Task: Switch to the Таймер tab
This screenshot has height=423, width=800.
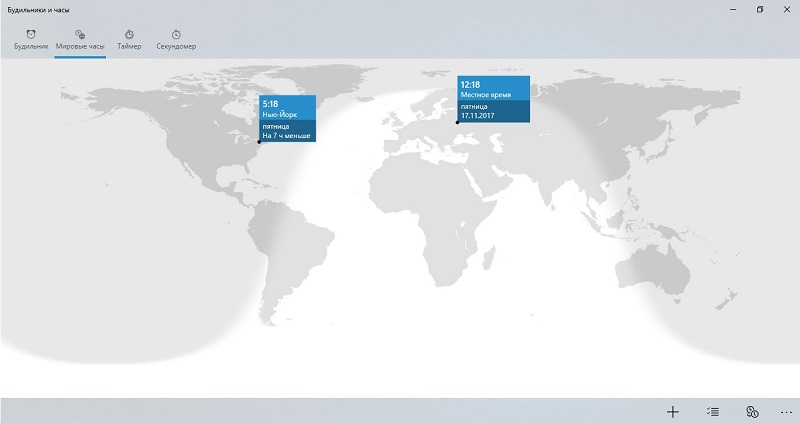Action: click(129, 40)
